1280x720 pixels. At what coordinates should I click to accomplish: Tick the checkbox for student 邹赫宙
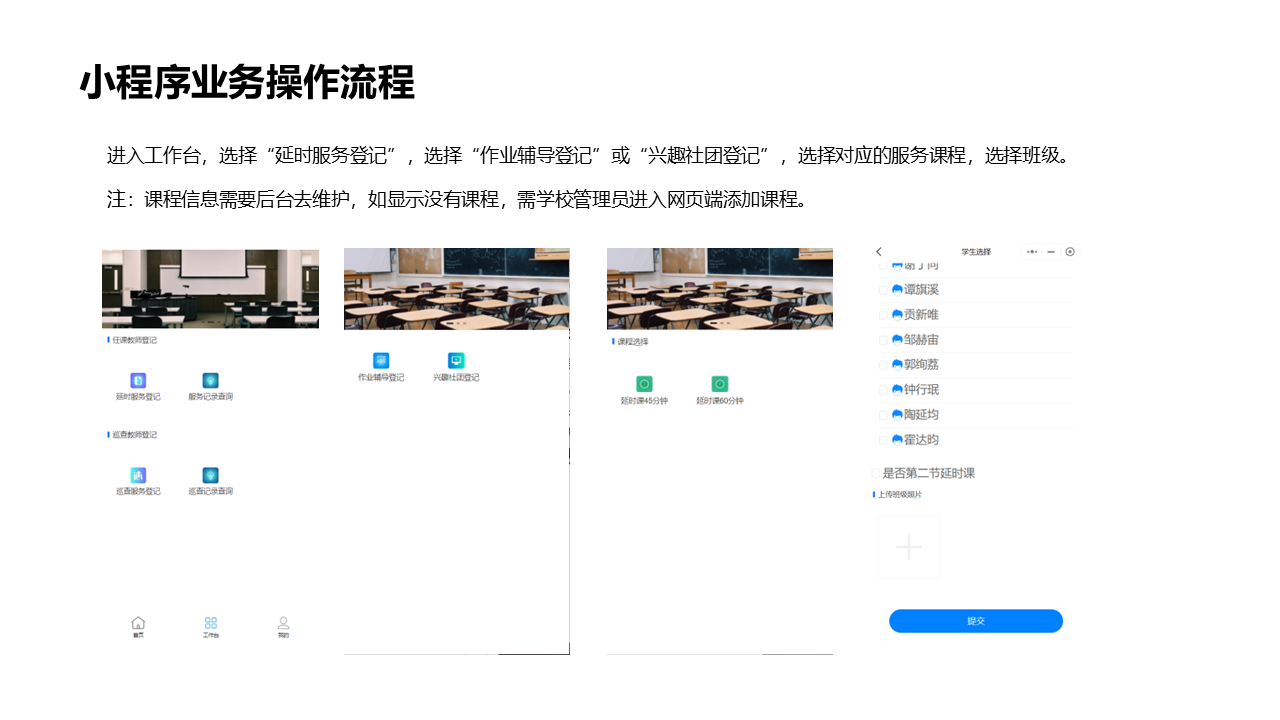[x=884, y=340]
